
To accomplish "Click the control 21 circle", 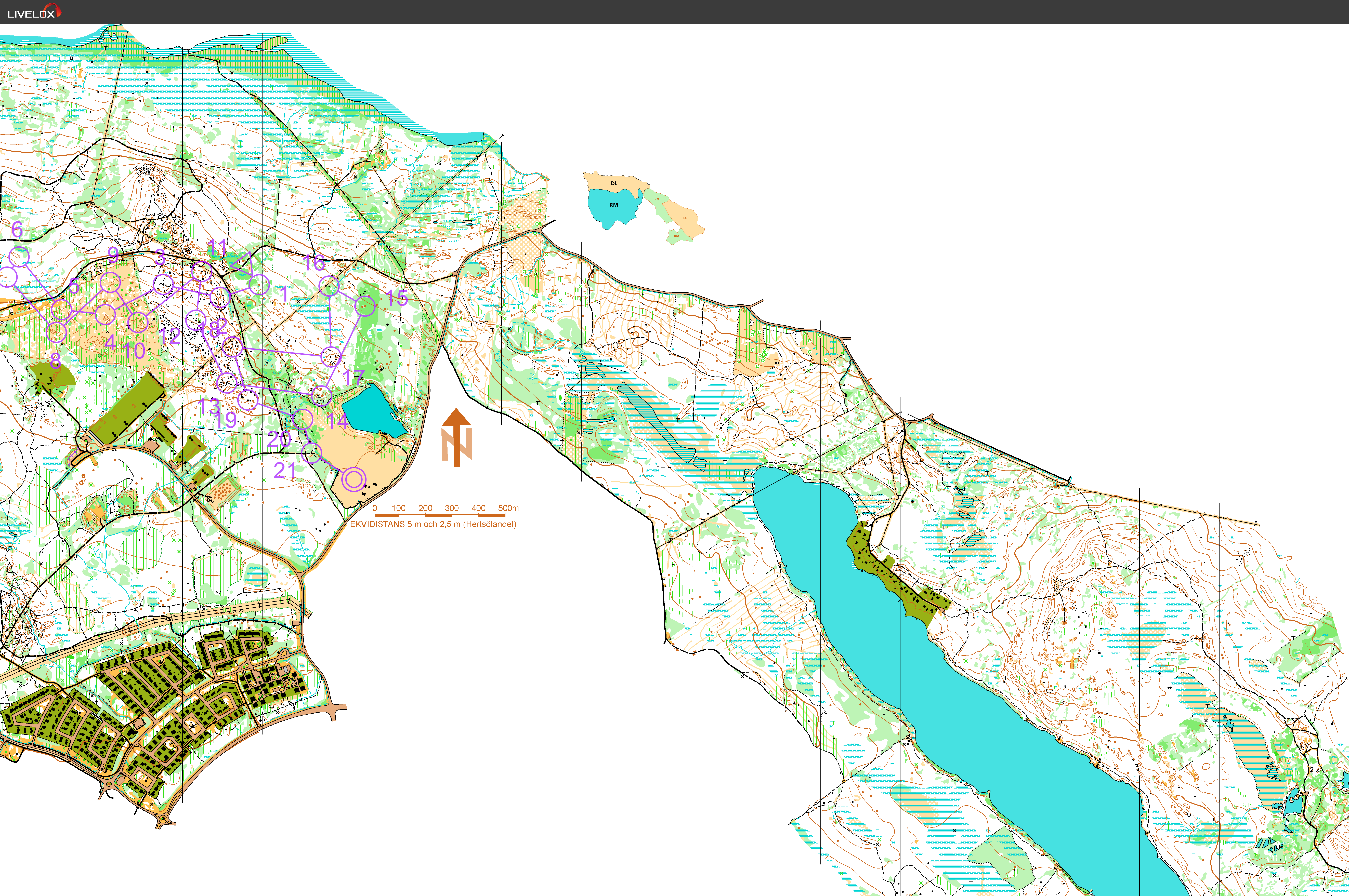I will 311,453.
